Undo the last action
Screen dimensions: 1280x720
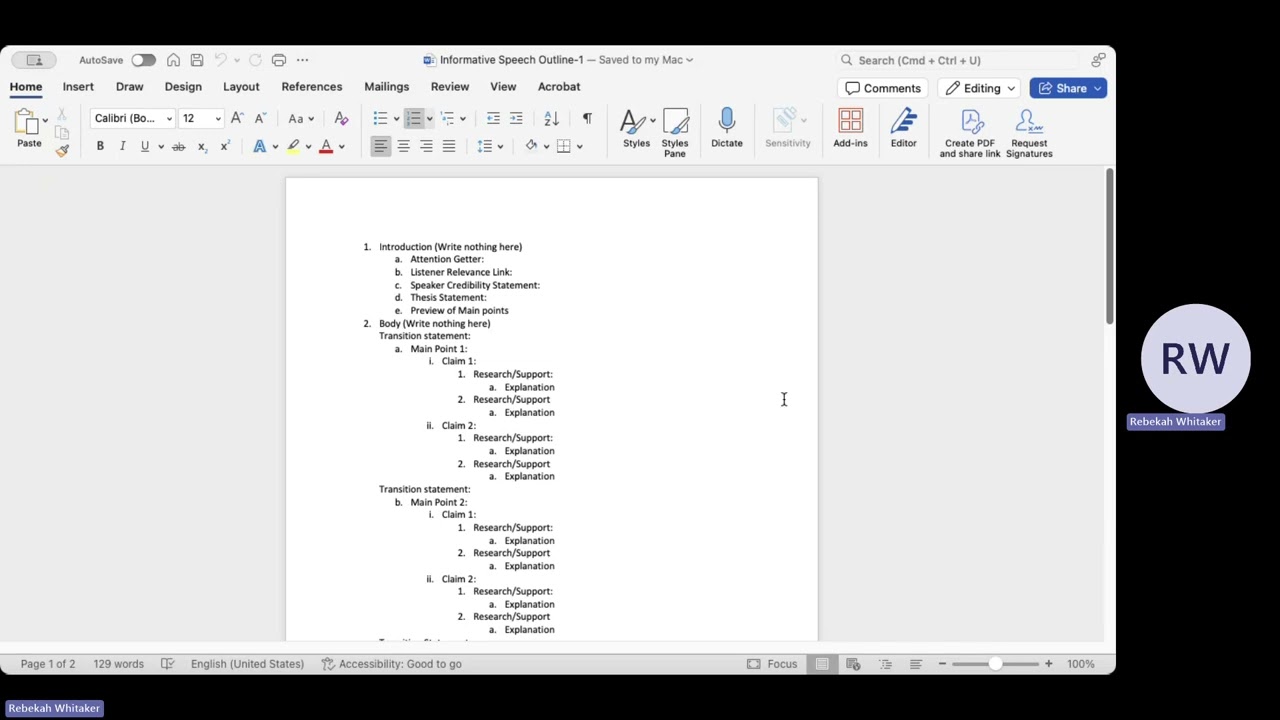click(x=221, y=60)
